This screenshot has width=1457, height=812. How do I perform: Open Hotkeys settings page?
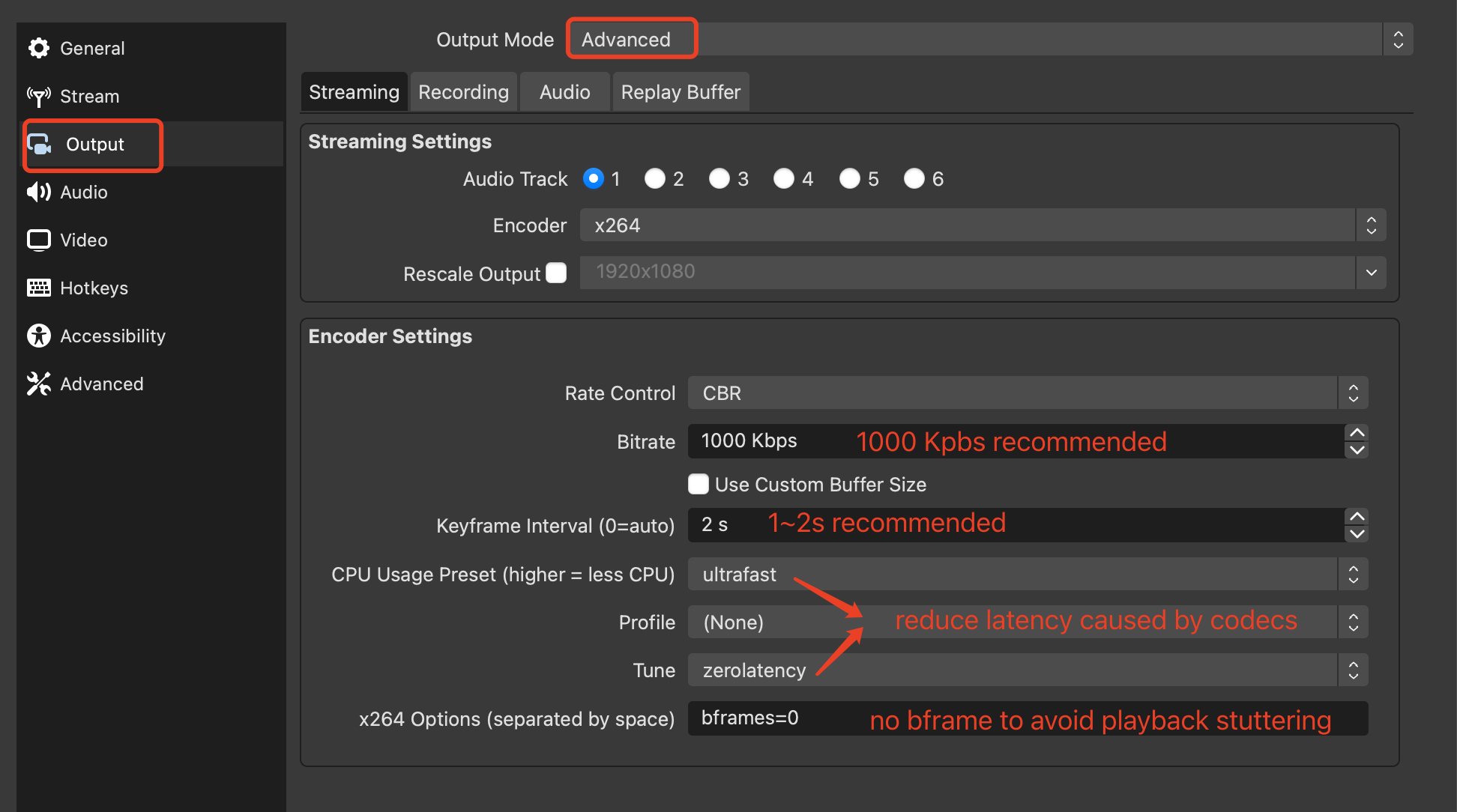click(x=150, y=288)
